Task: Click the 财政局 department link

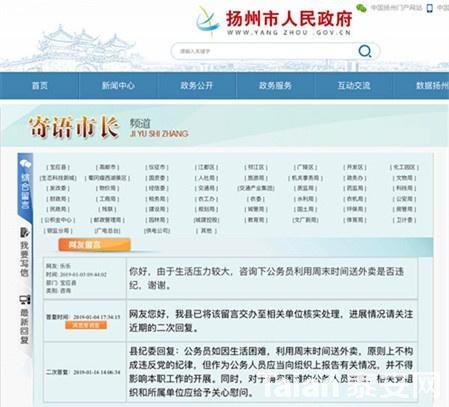Action: tap(58, 199)
